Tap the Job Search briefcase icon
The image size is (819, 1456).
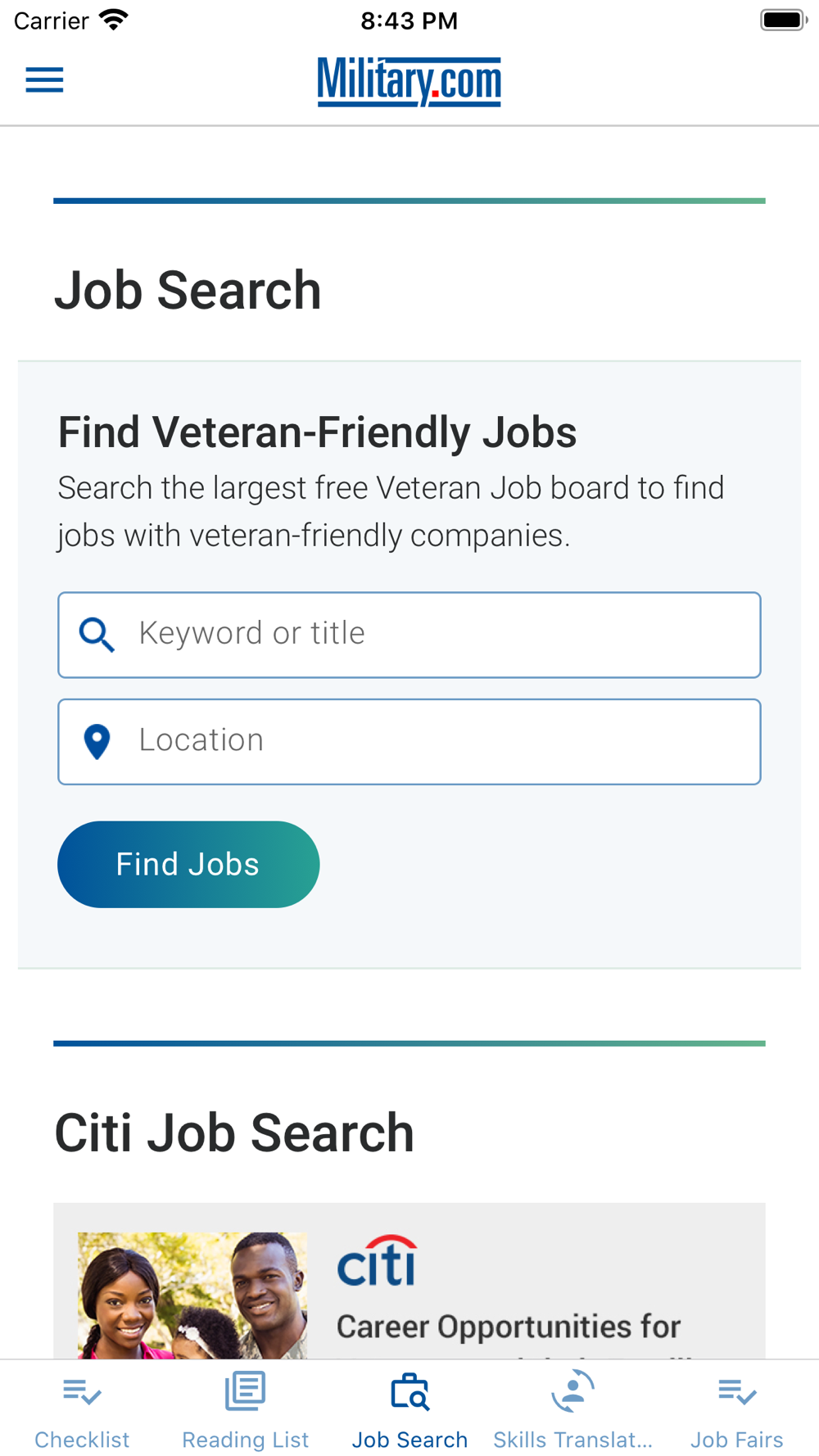coord(409,1391)
